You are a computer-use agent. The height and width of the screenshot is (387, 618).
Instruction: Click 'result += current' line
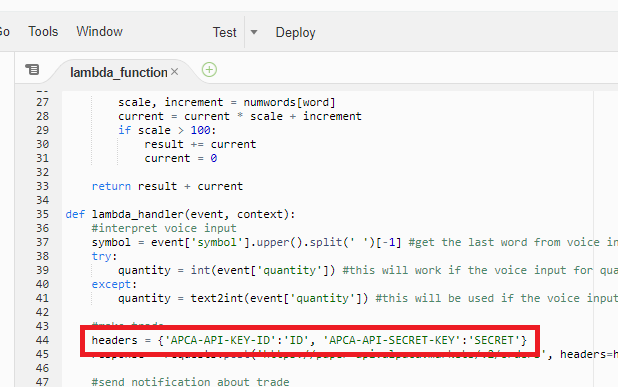(x=200, y=144)
